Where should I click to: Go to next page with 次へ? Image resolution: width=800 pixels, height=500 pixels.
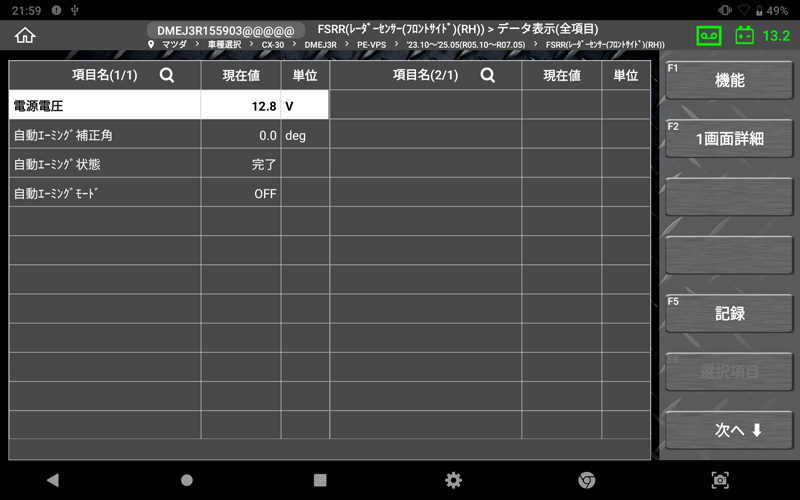[x=729, y=430]
